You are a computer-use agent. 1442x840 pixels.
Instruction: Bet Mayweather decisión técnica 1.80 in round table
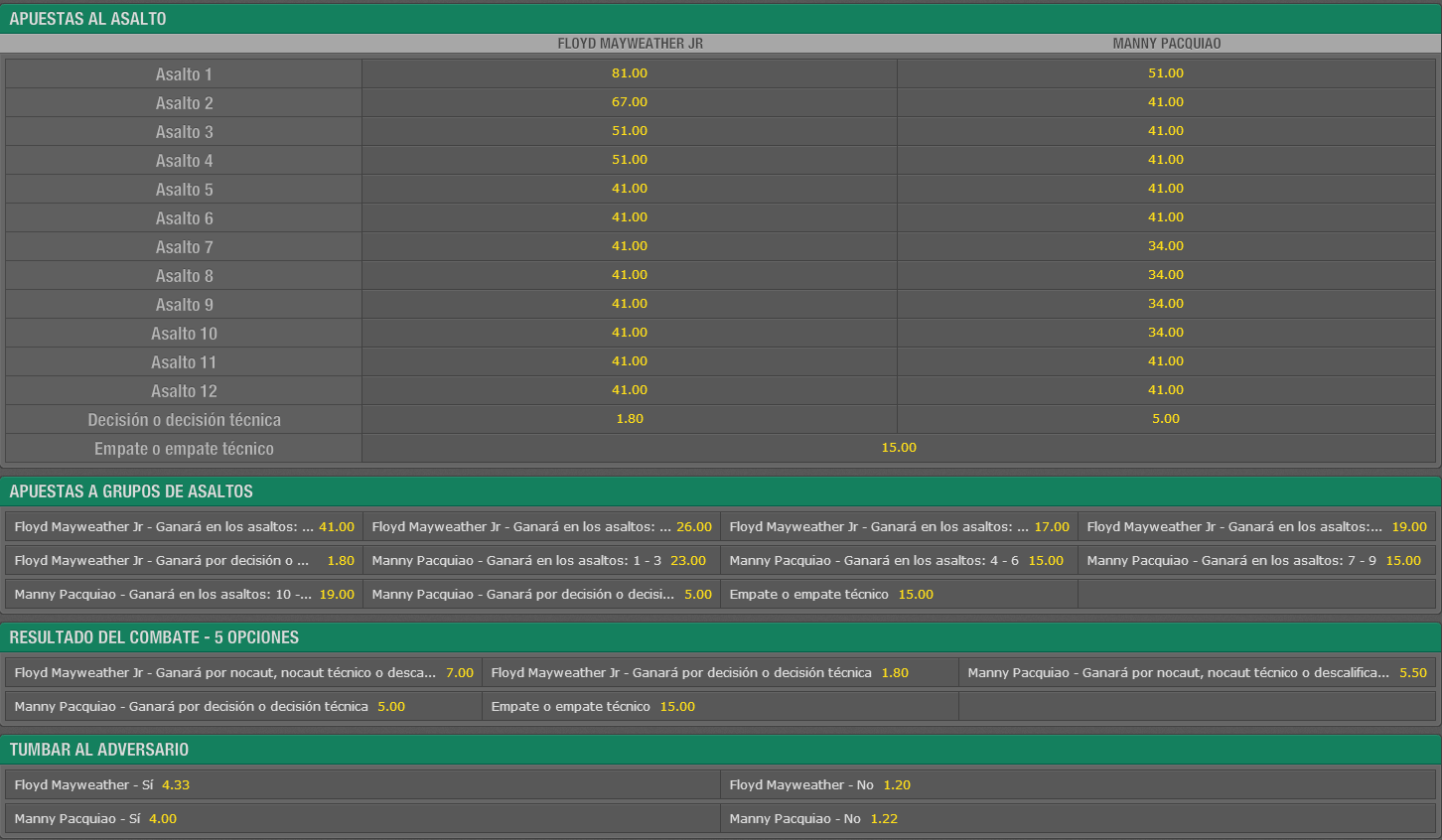pyautogui.click(x=630, y=419)
